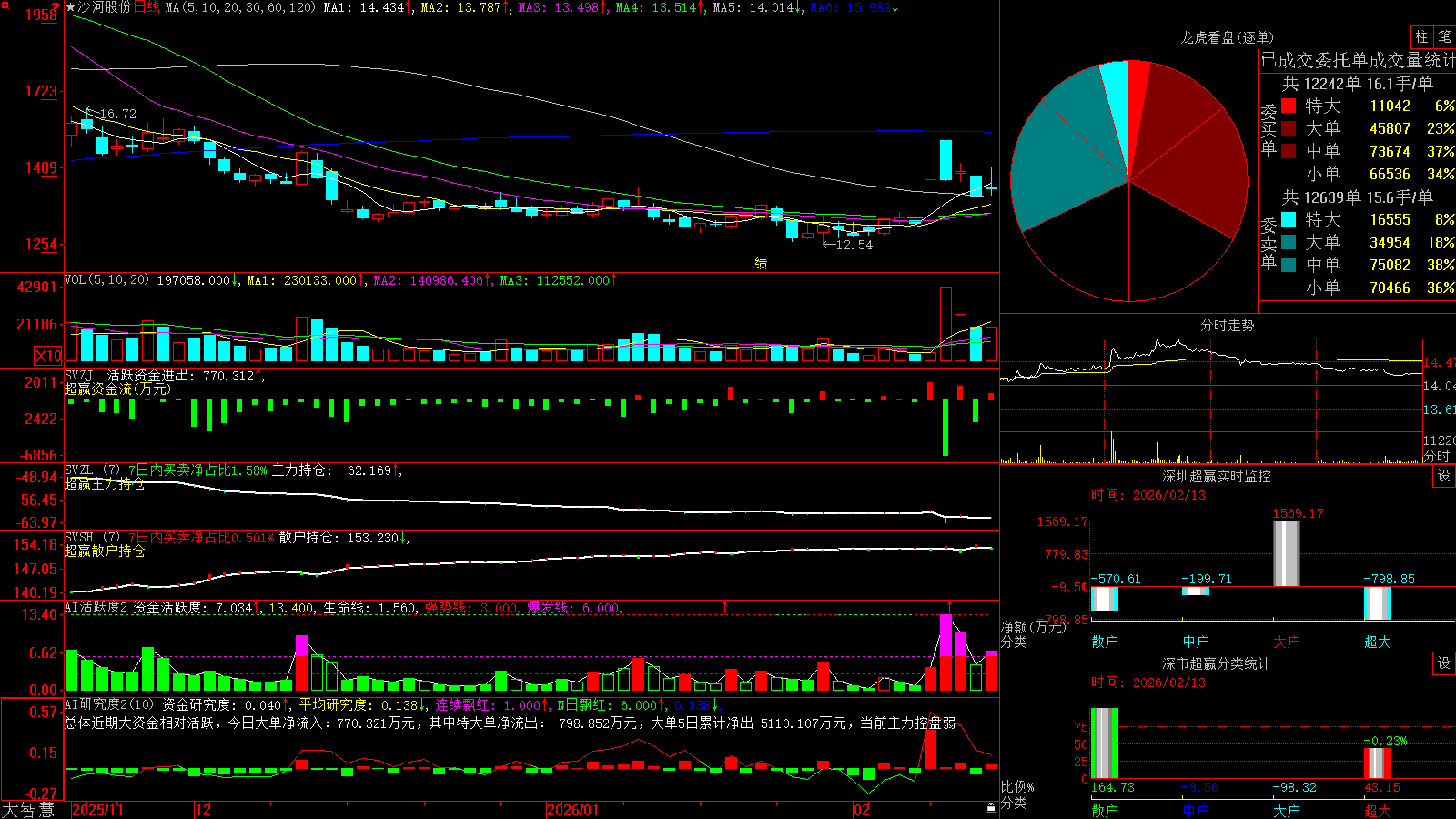This screenshot has width=1456, height=819.
Task: Click the teal 大单 sell color swatch
Action: 1289,242
